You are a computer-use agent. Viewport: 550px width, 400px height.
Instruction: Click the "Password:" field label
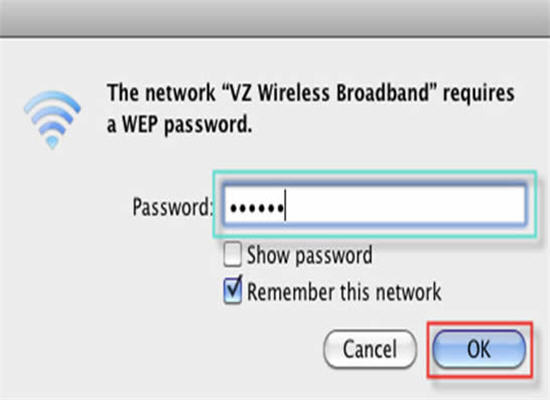tap(173, 206)
